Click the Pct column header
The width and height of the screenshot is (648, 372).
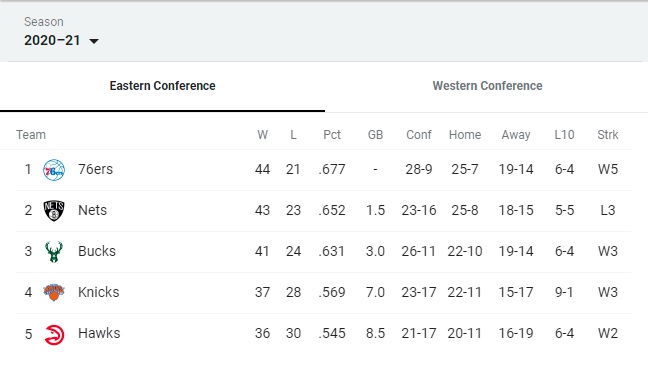coord(332,135)
